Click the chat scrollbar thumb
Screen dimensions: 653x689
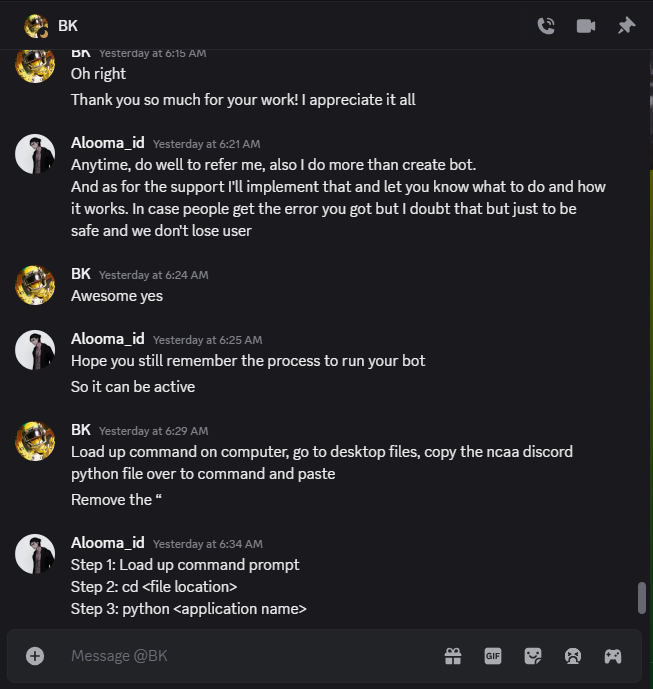(642, 597)
